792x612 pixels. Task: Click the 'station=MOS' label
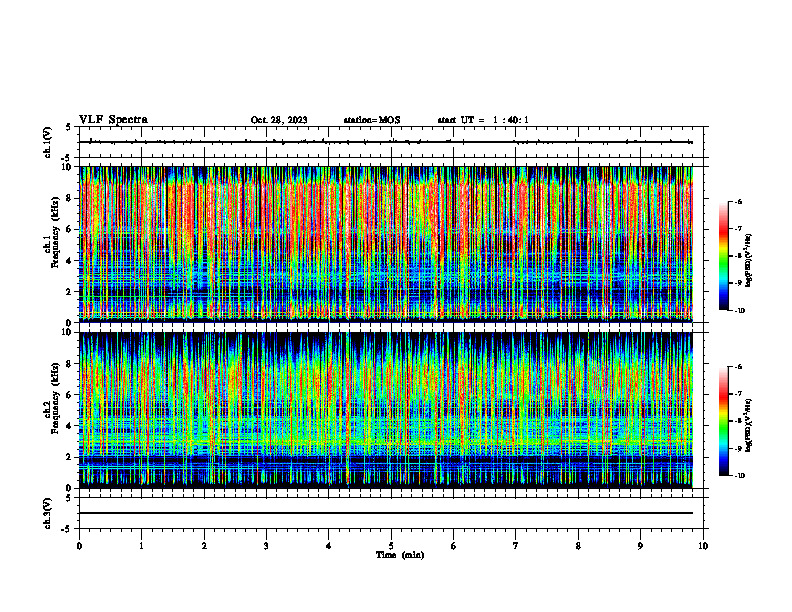[x=372, y=120]
